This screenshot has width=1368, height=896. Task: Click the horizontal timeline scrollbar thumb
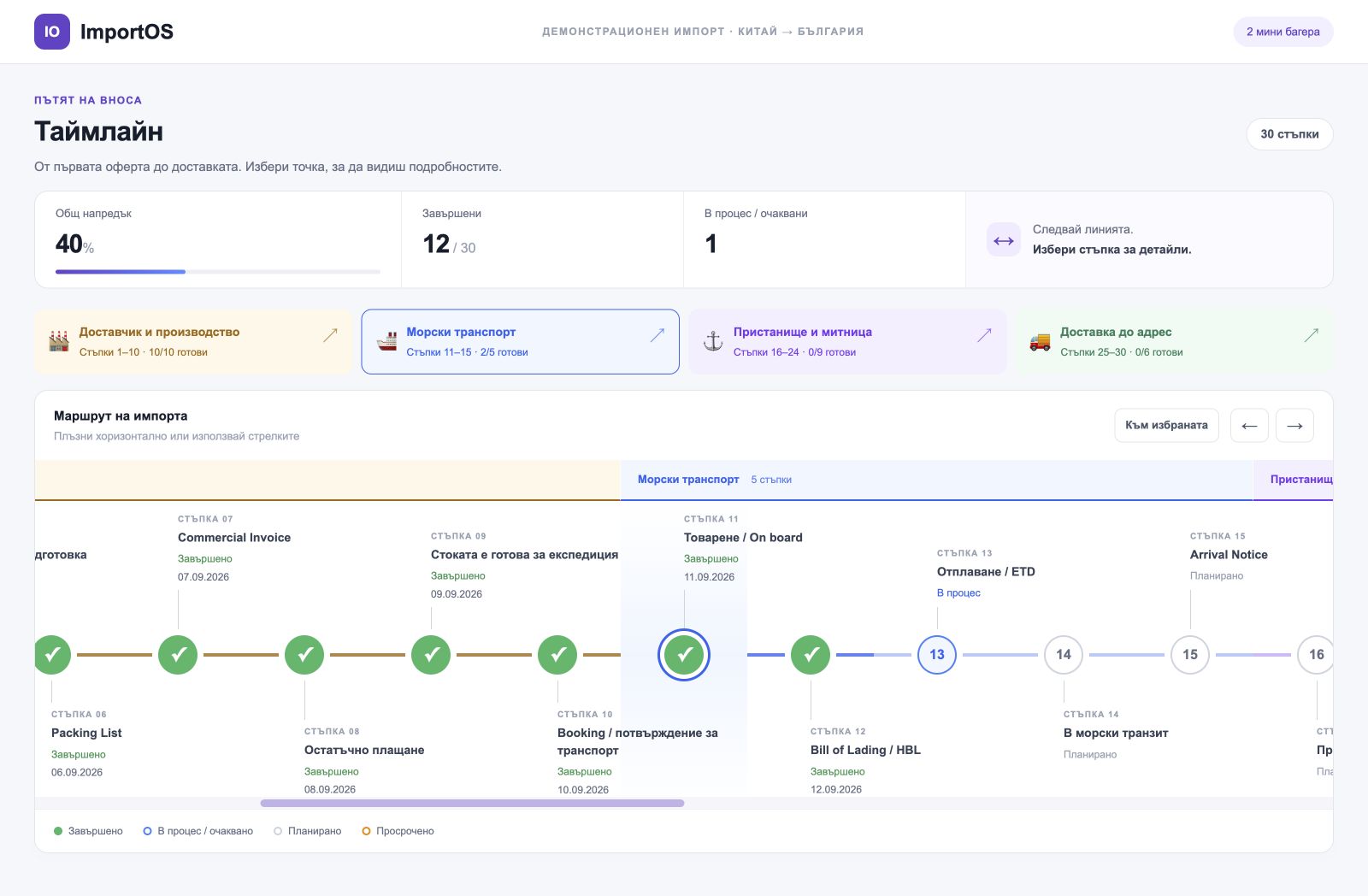[x=472, y=804]
